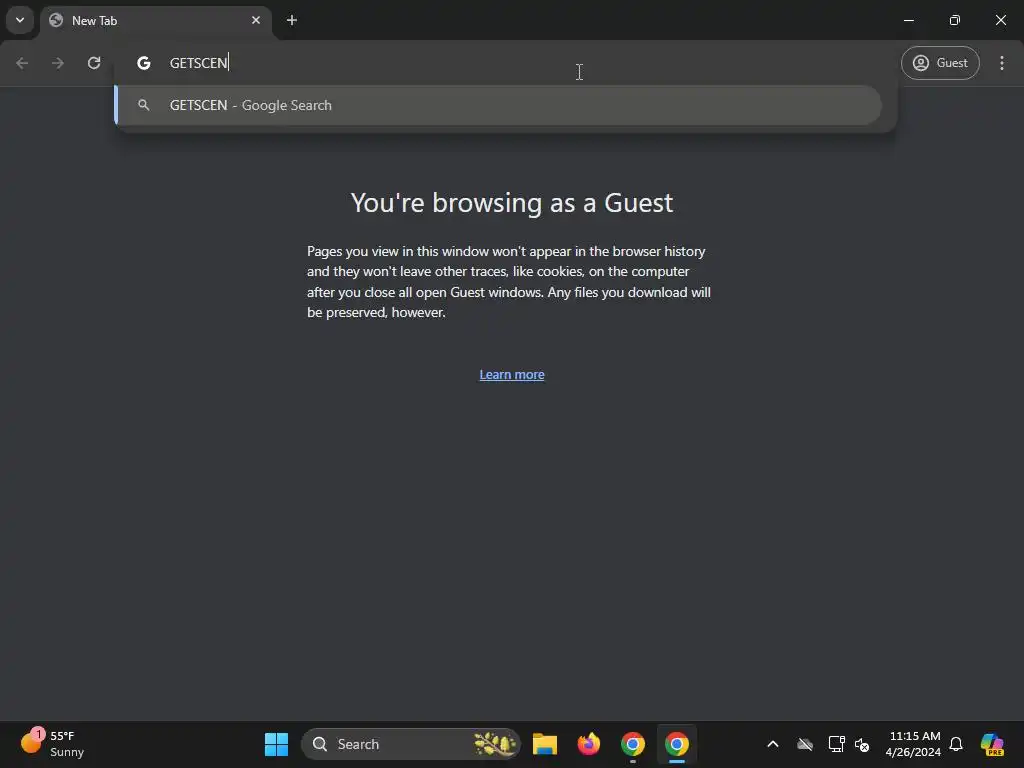Show hidden system tray icons

[773, 744]
